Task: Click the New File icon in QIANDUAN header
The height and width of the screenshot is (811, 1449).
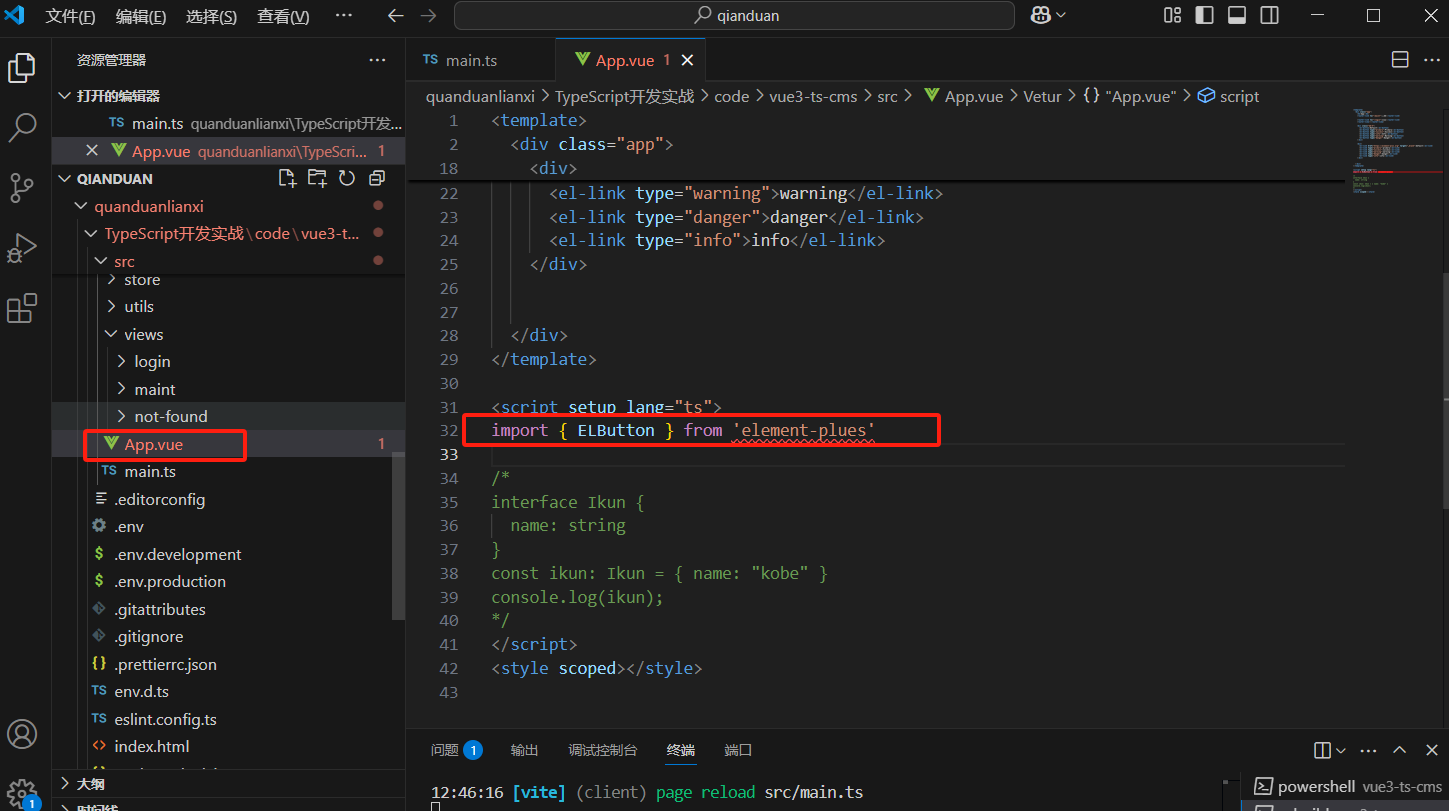Action: pos(287,178)
